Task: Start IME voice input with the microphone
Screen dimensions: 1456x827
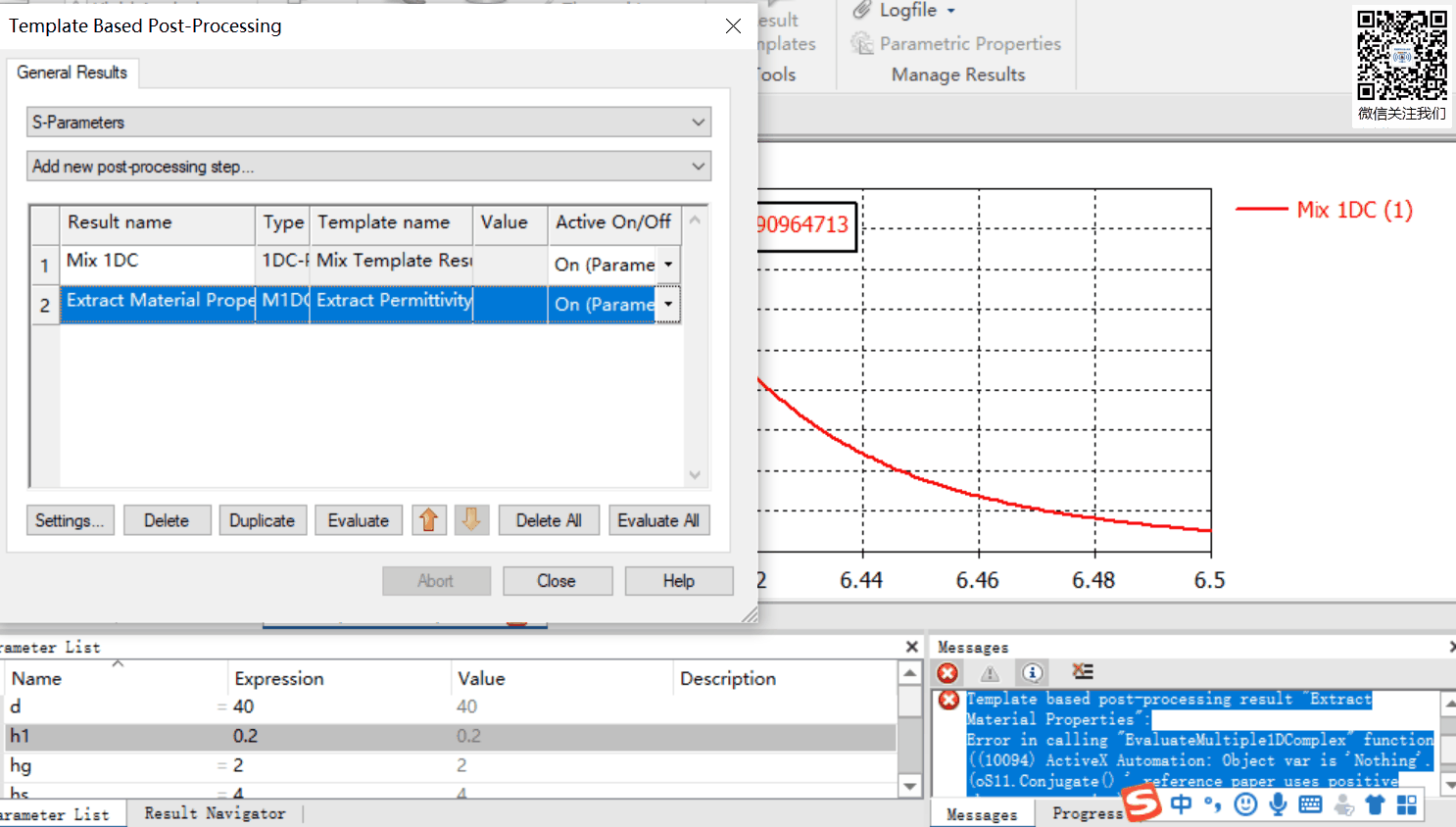Action: point(1278,804)
